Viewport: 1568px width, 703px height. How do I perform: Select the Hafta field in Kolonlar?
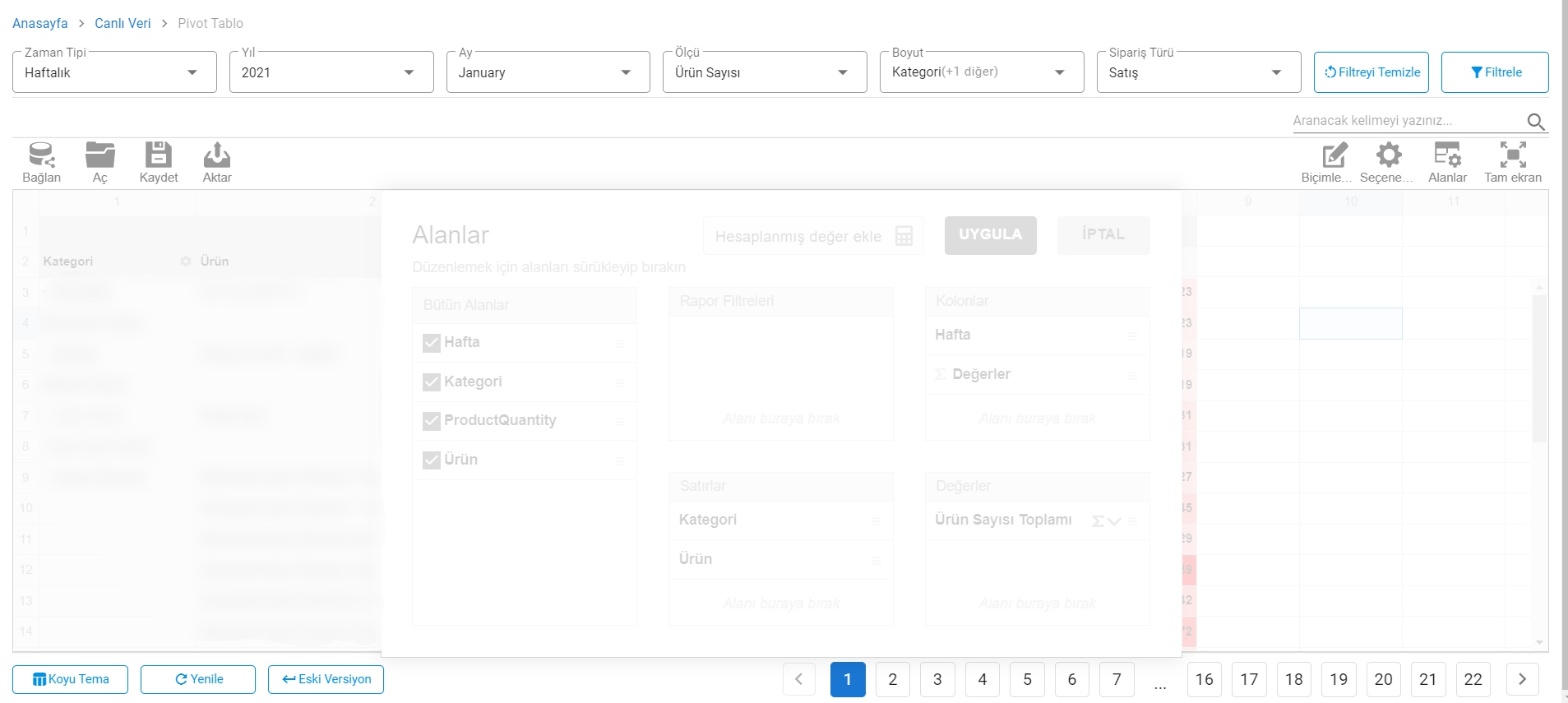point(1038,335)
